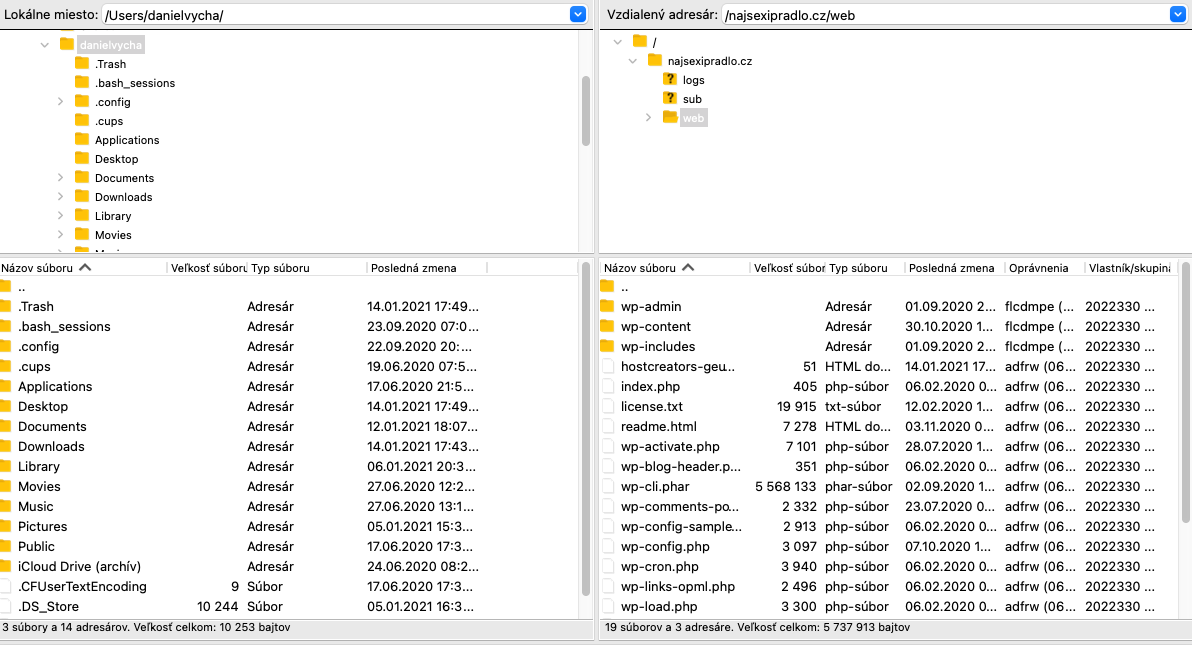Screen dimensions: 1192x645
Task: Select readme.html in the remote list
Action: pos(889,427)
